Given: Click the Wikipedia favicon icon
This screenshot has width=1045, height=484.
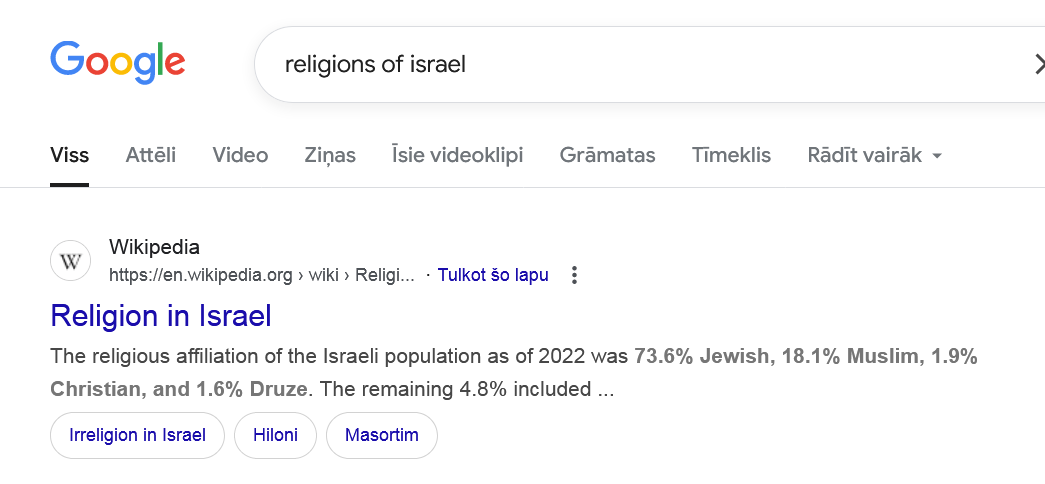Looking at the screenshot, I should point(71,262).
